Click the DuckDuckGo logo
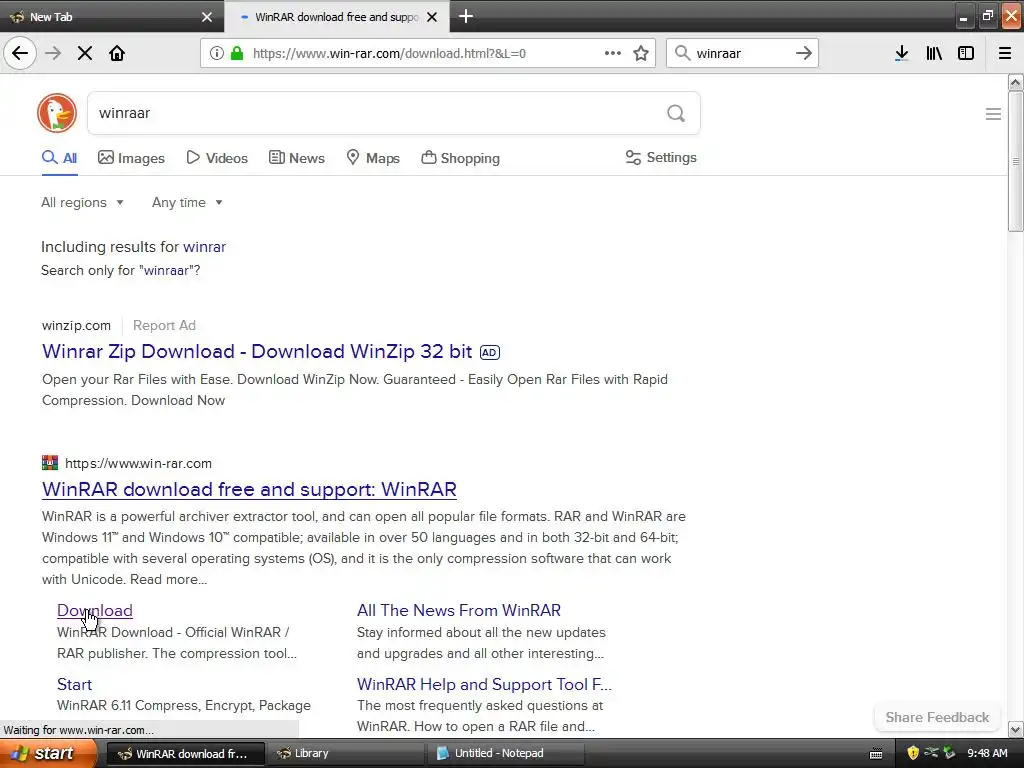 tap(57, 113)
